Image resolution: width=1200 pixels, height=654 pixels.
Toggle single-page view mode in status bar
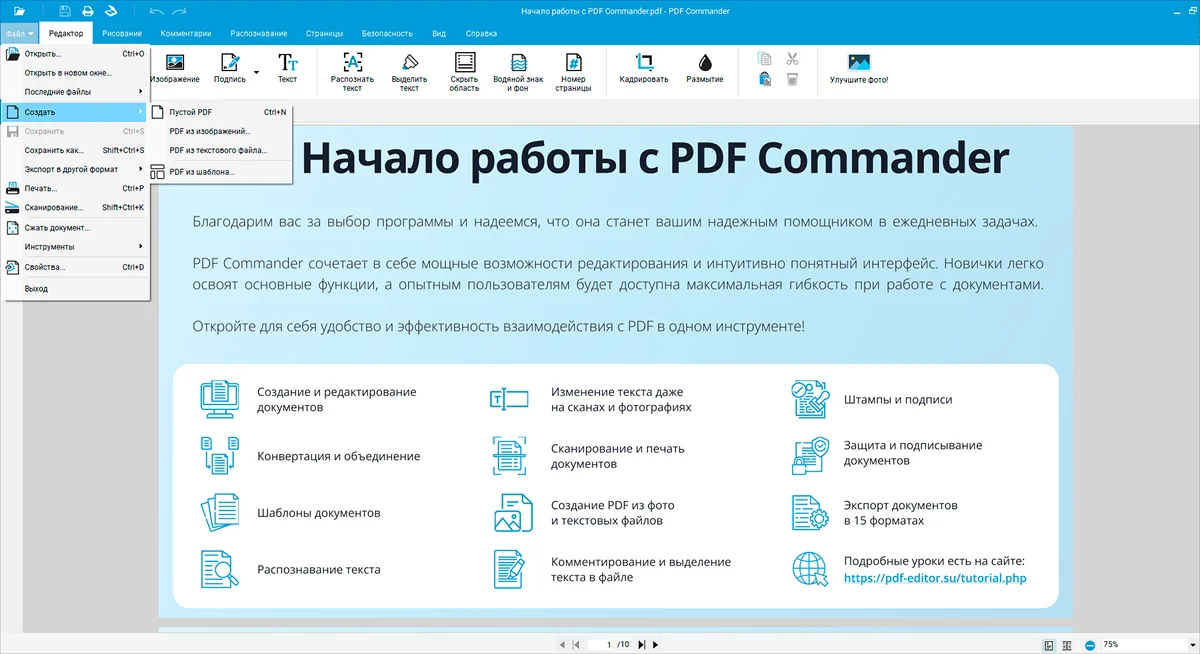point(1049,645)
